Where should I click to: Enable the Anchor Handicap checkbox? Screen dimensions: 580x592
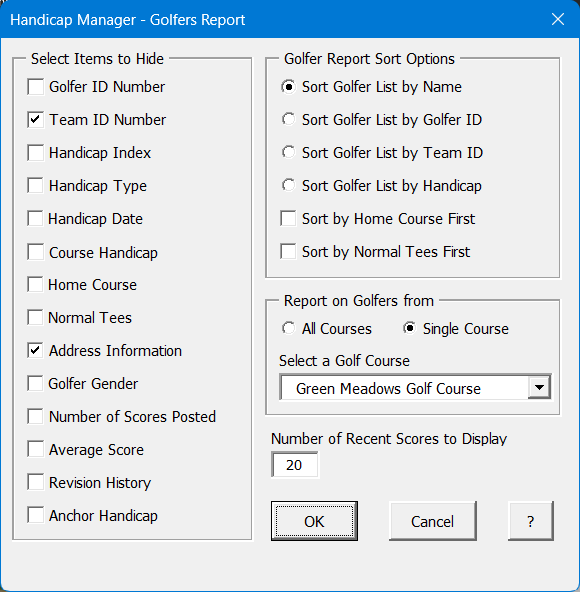35,515
